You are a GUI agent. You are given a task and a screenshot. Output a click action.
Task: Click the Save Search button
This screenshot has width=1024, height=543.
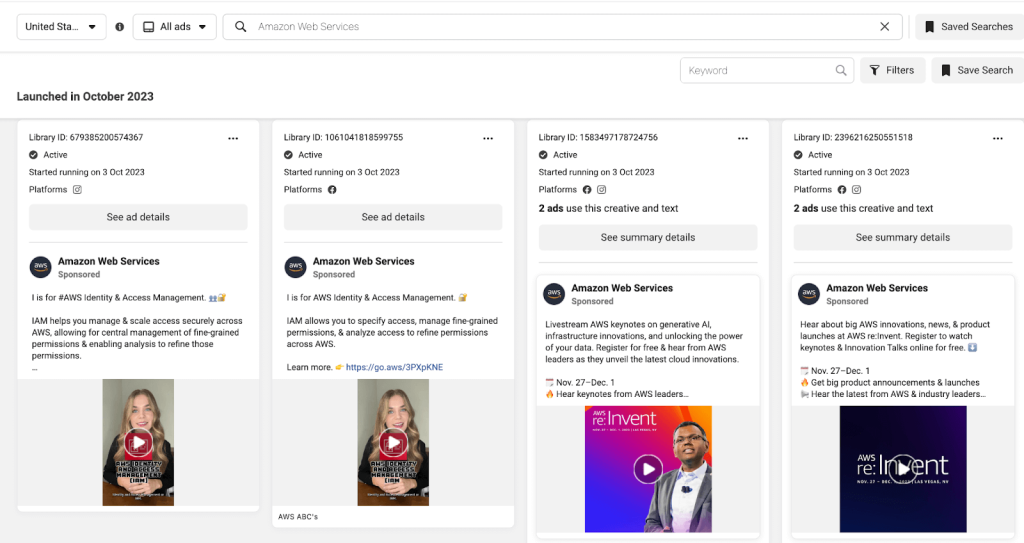(x=977, y=71)
